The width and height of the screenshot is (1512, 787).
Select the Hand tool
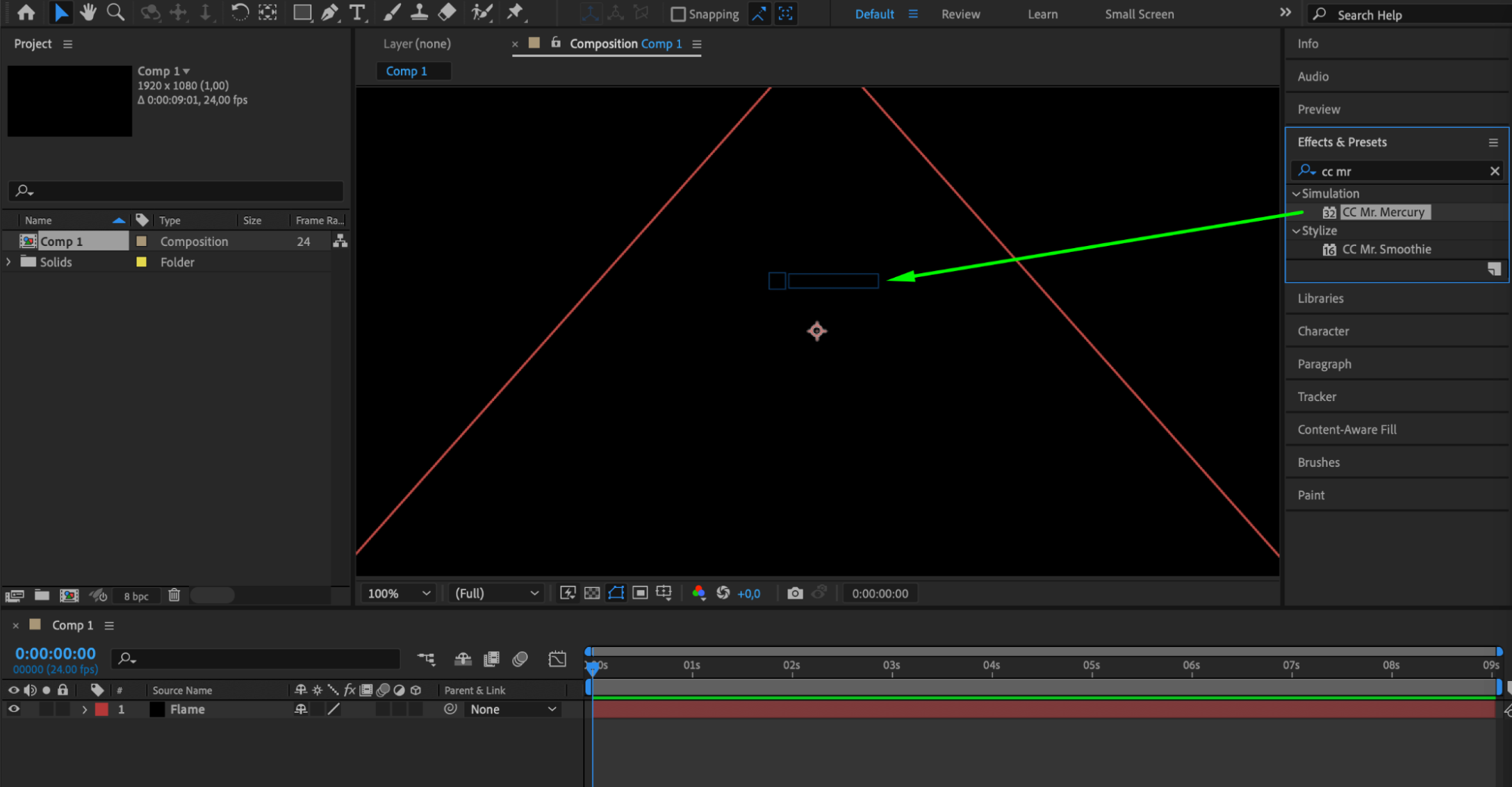(88, 12)
